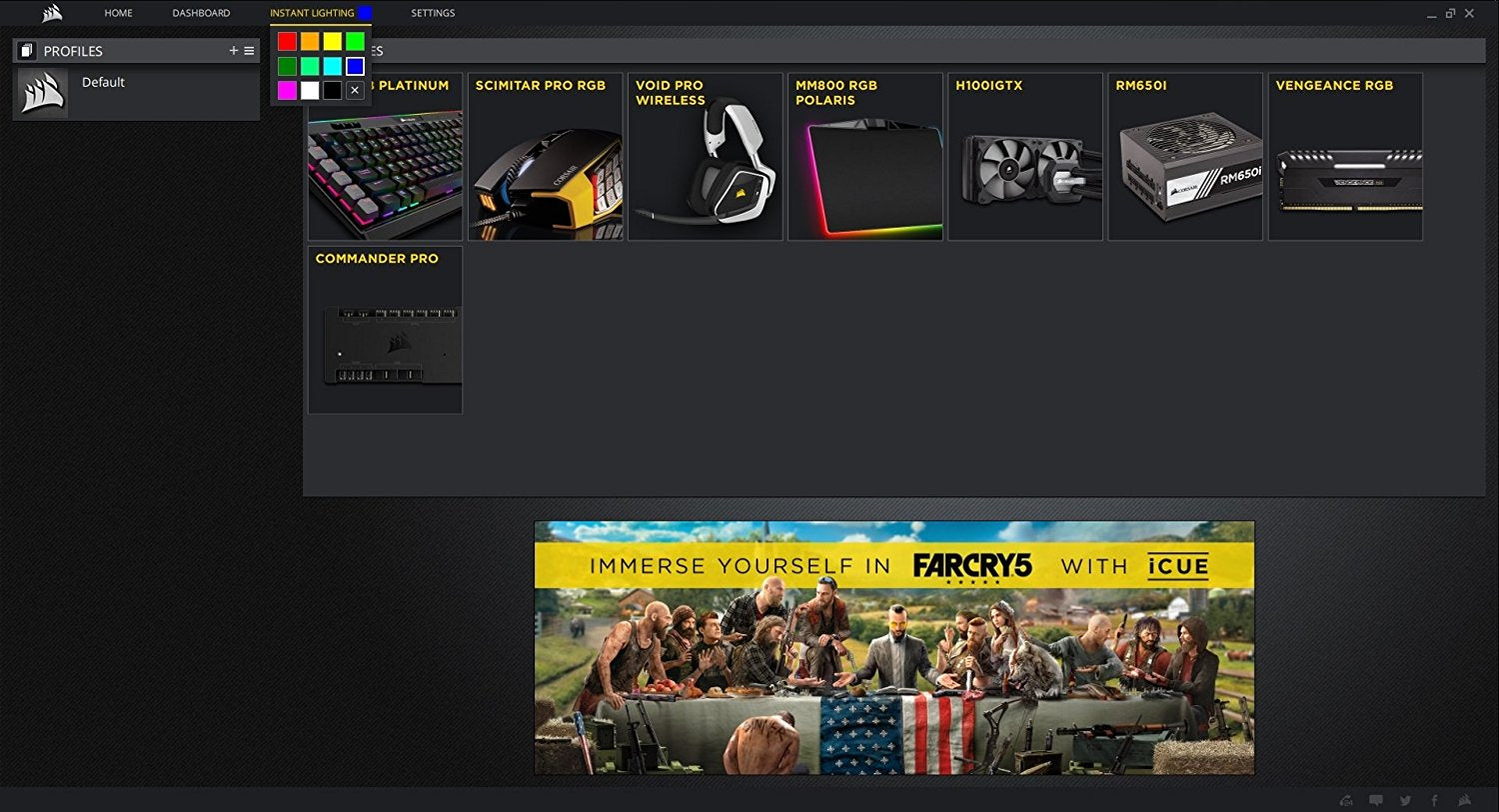Click the Corsair logo in top bar

(x=52, y=13)
